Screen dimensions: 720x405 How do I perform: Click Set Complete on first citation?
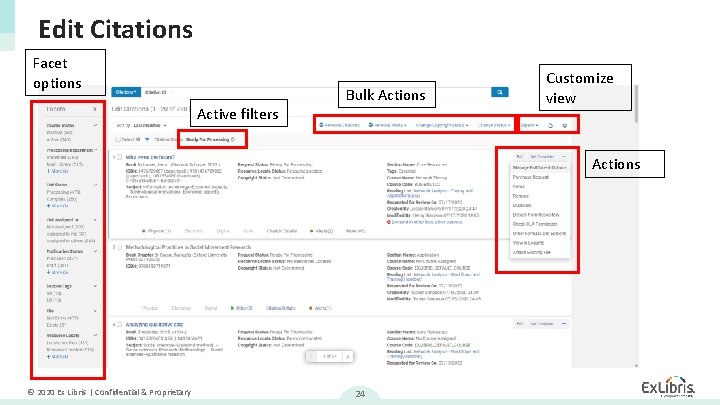(542, 157)
